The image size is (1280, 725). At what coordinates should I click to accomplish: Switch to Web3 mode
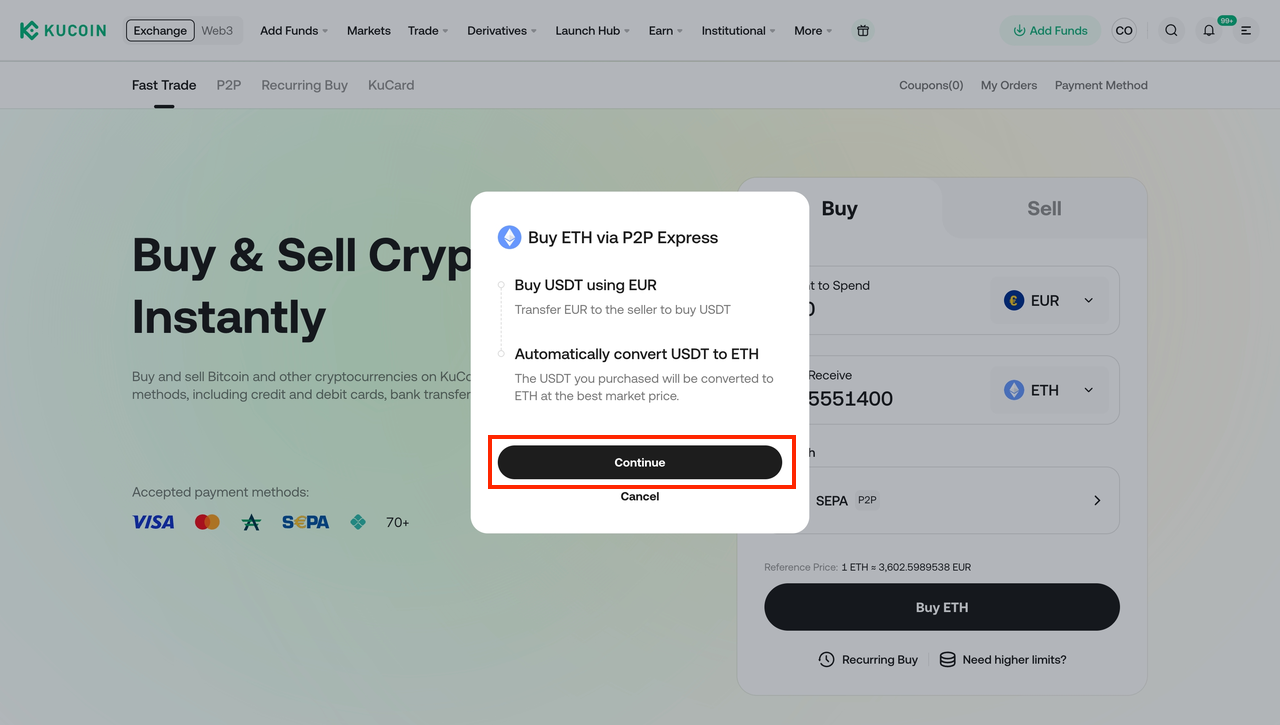(x=217, y=30)
